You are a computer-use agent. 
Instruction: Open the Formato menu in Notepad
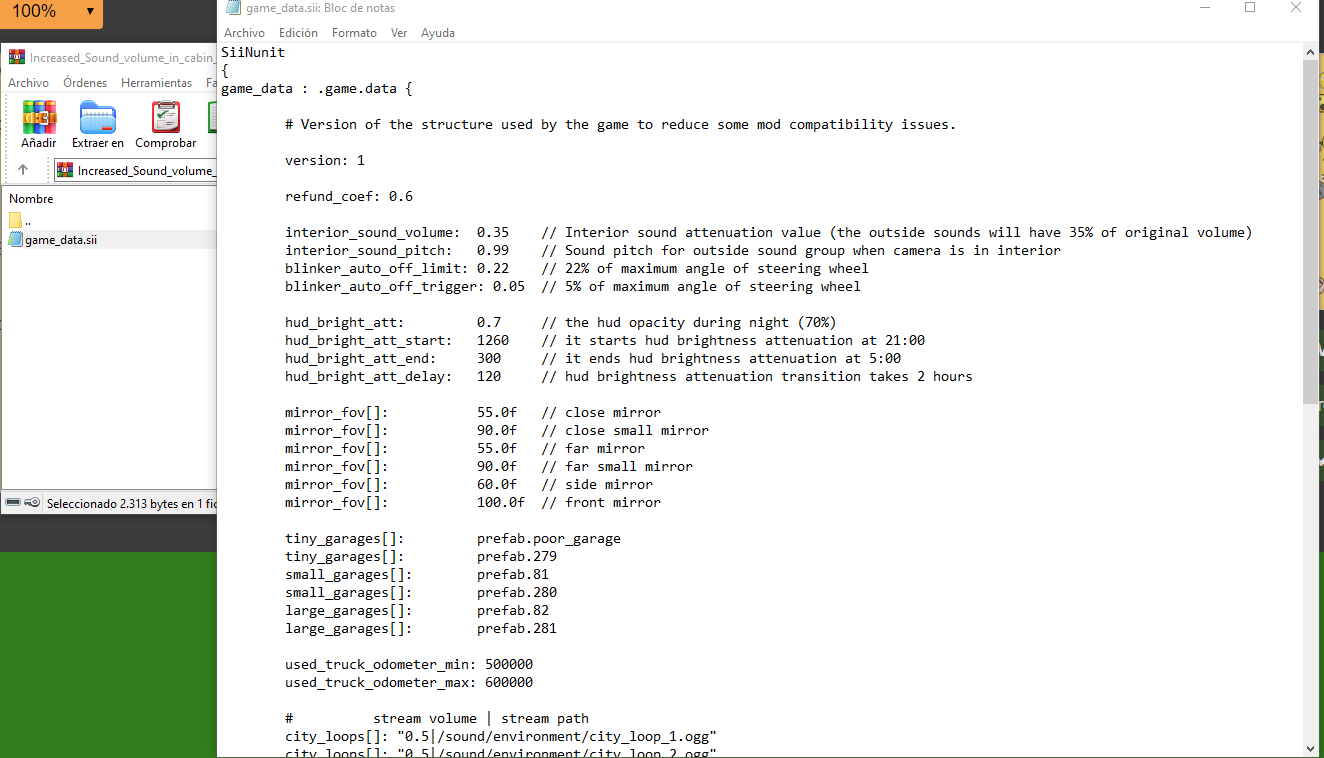pos(354,33)
